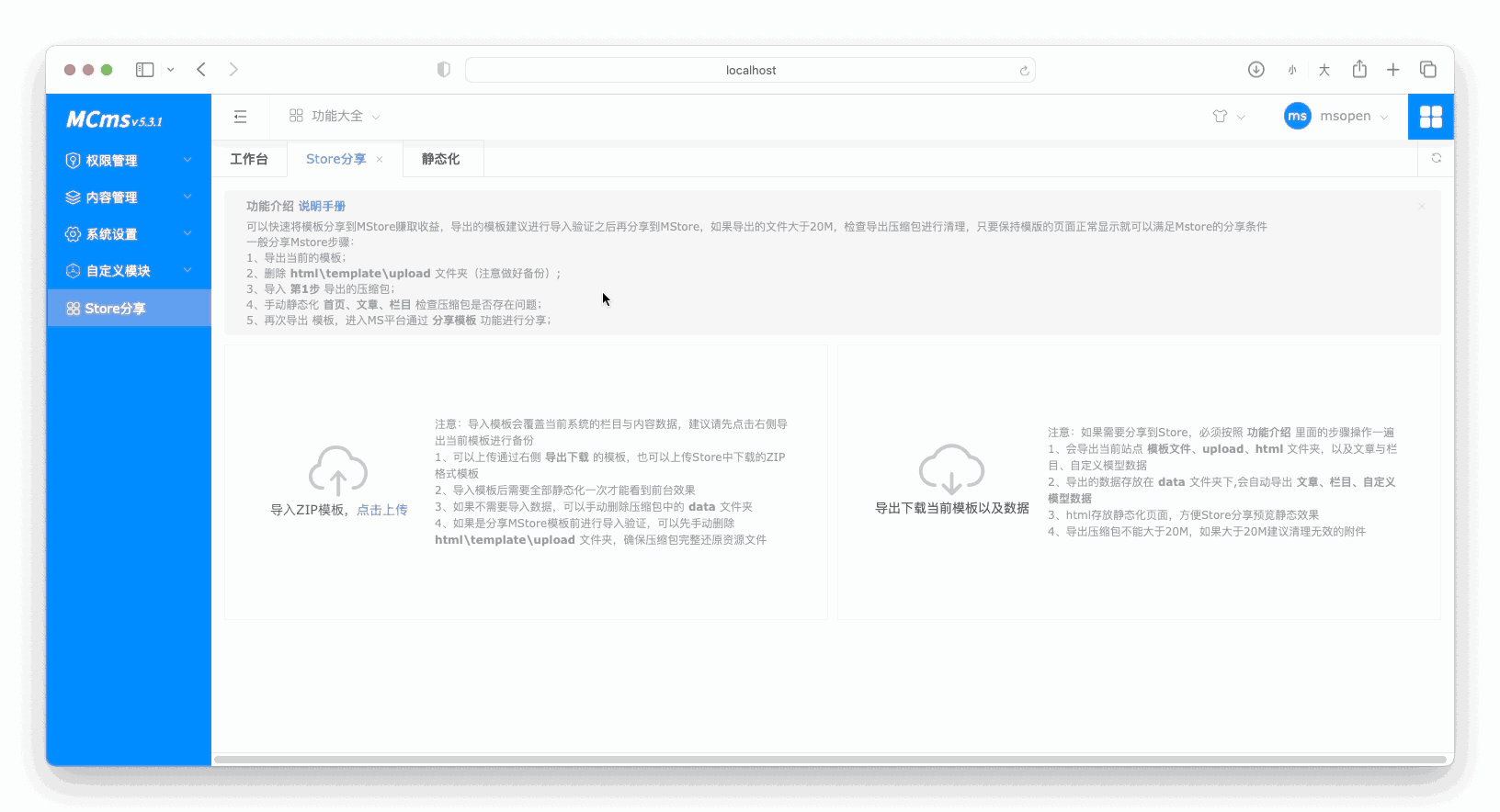Expand the 系统设置 sidebar menu

click(129, 234)
